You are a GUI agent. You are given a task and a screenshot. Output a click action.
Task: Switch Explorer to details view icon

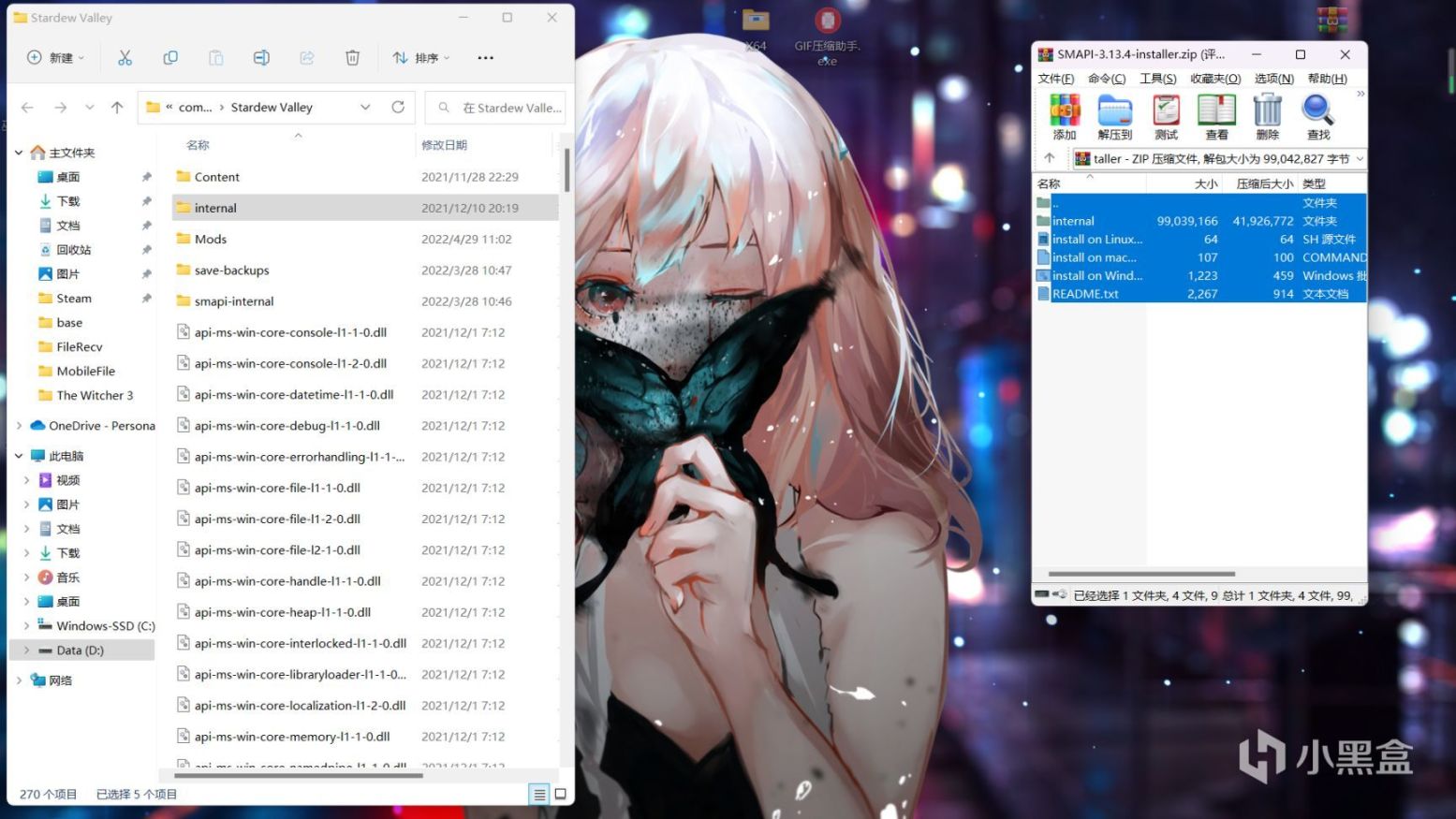pos(539,795)
